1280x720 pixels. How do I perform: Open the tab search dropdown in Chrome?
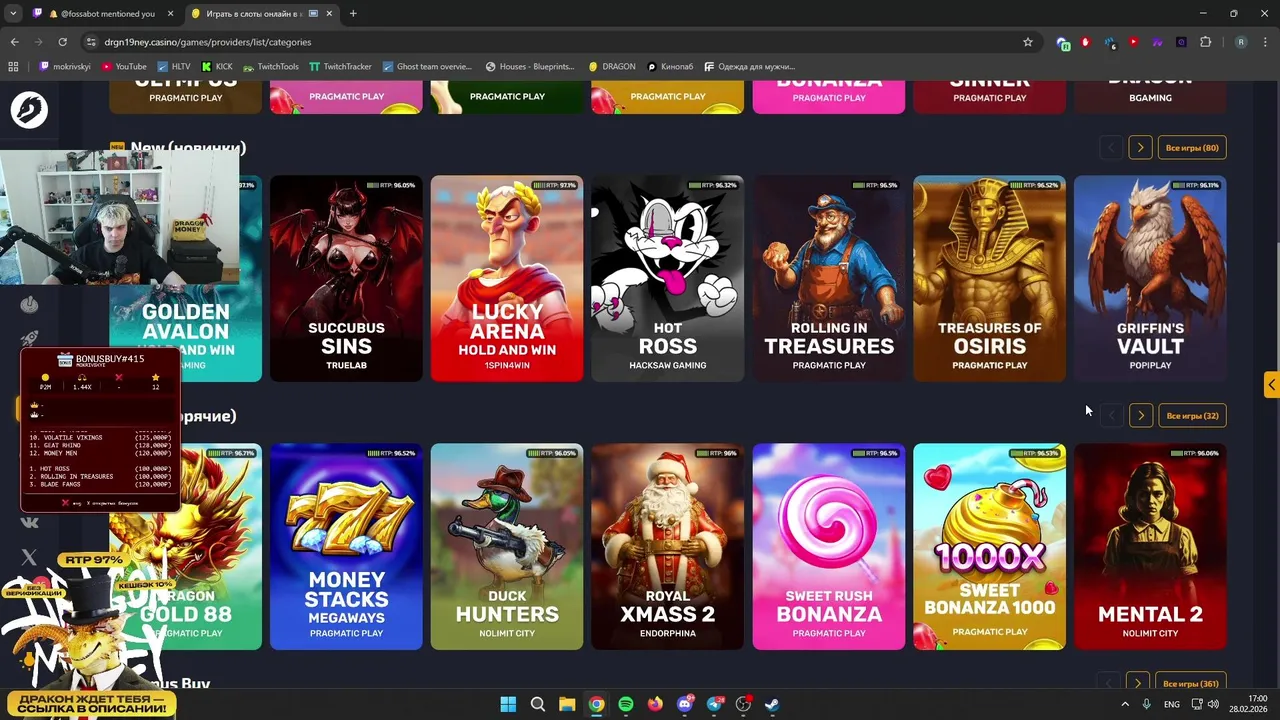(x=13, y=14)
